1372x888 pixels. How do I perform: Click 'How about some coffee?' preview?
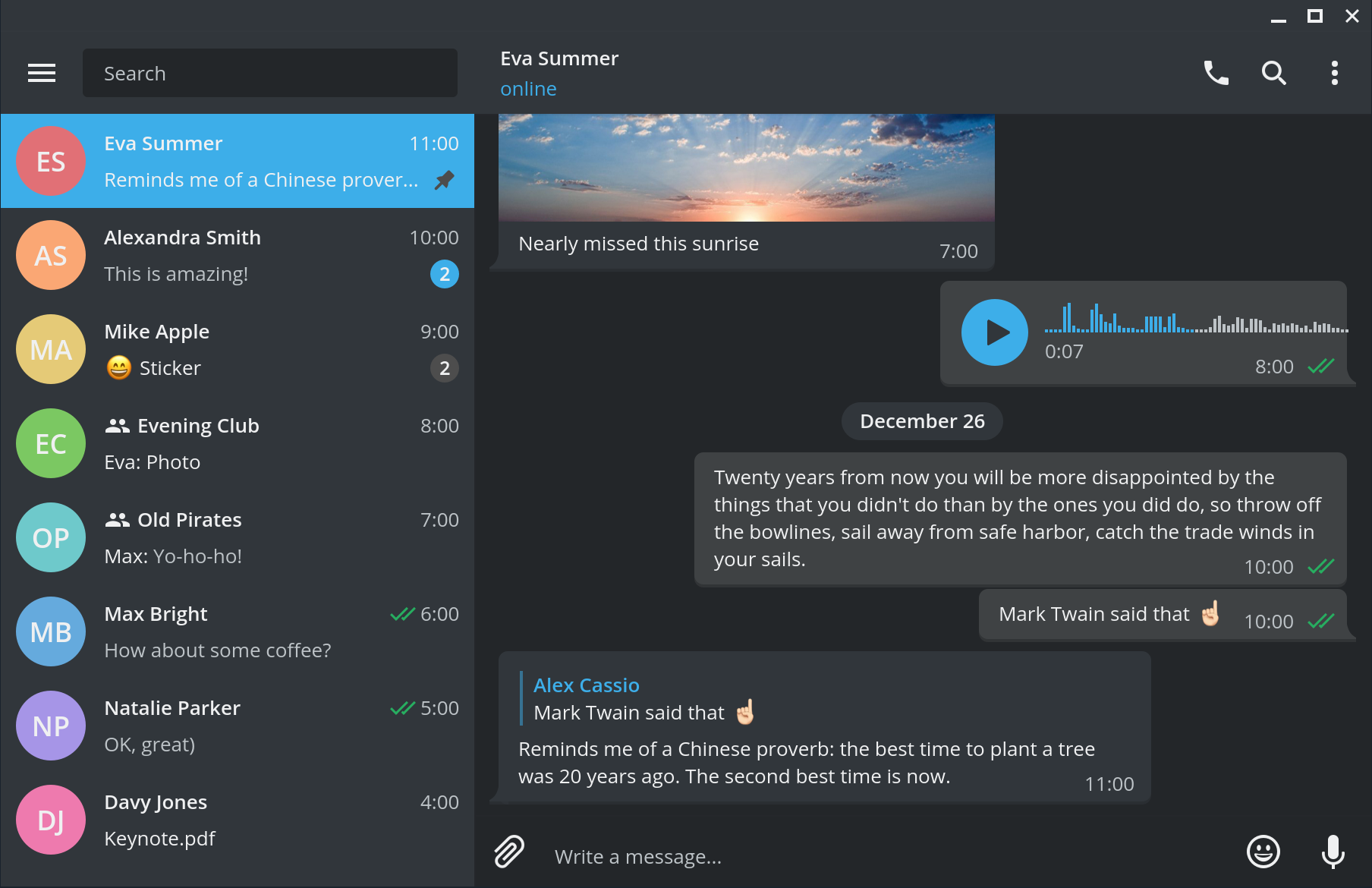pyautogui.click(x=218, y=650)
